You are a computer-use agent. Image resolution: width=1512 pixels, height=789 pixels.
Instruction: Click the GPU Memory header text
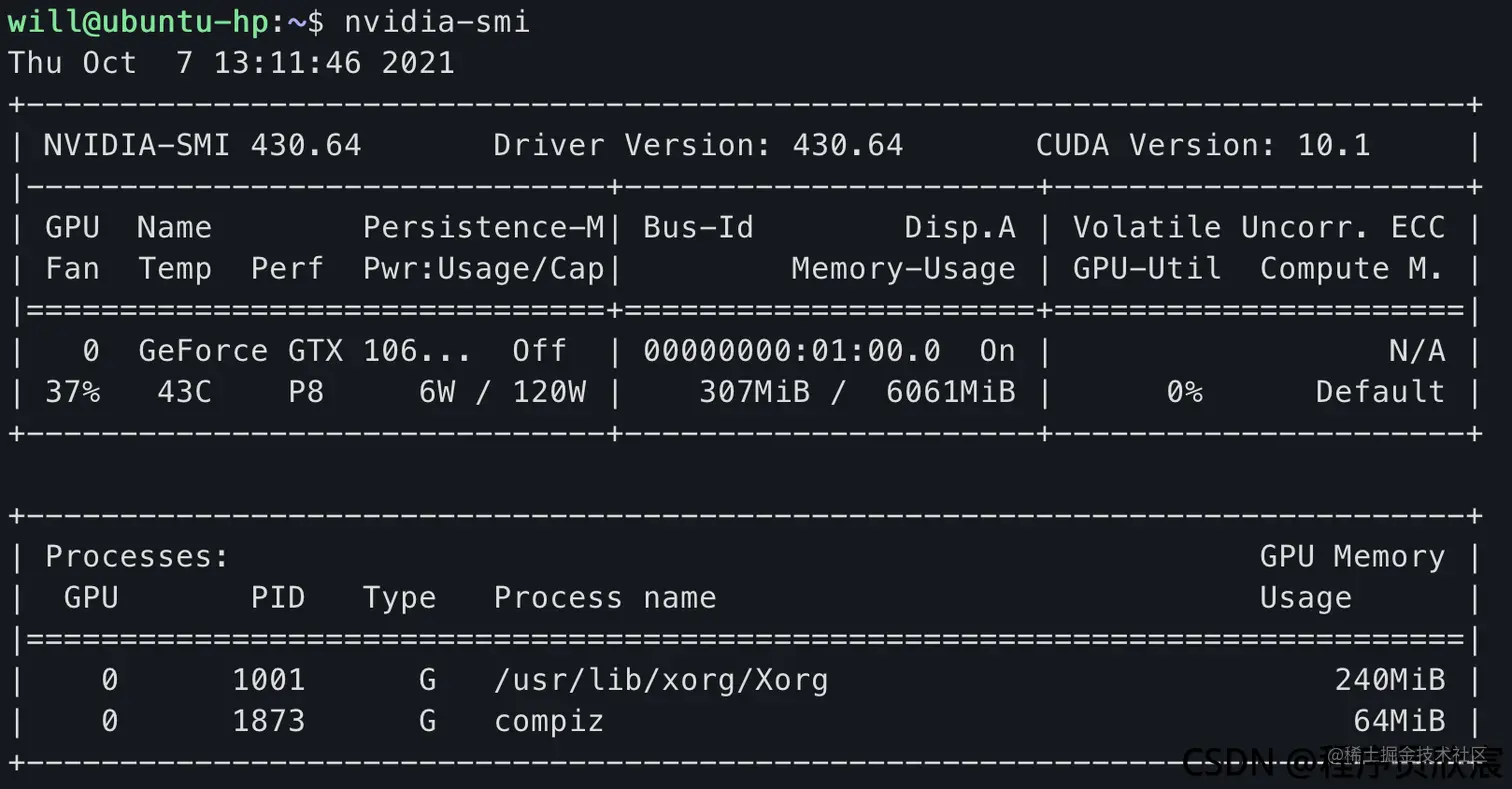click(x=1352, y=556)
